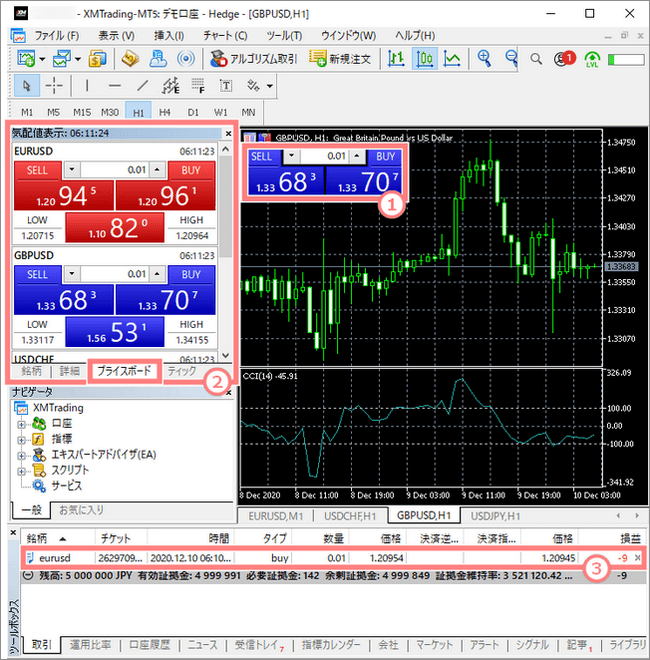Switch to ティック tab in Market Watch
Viewport: 650px width, 660px height.
182,371
